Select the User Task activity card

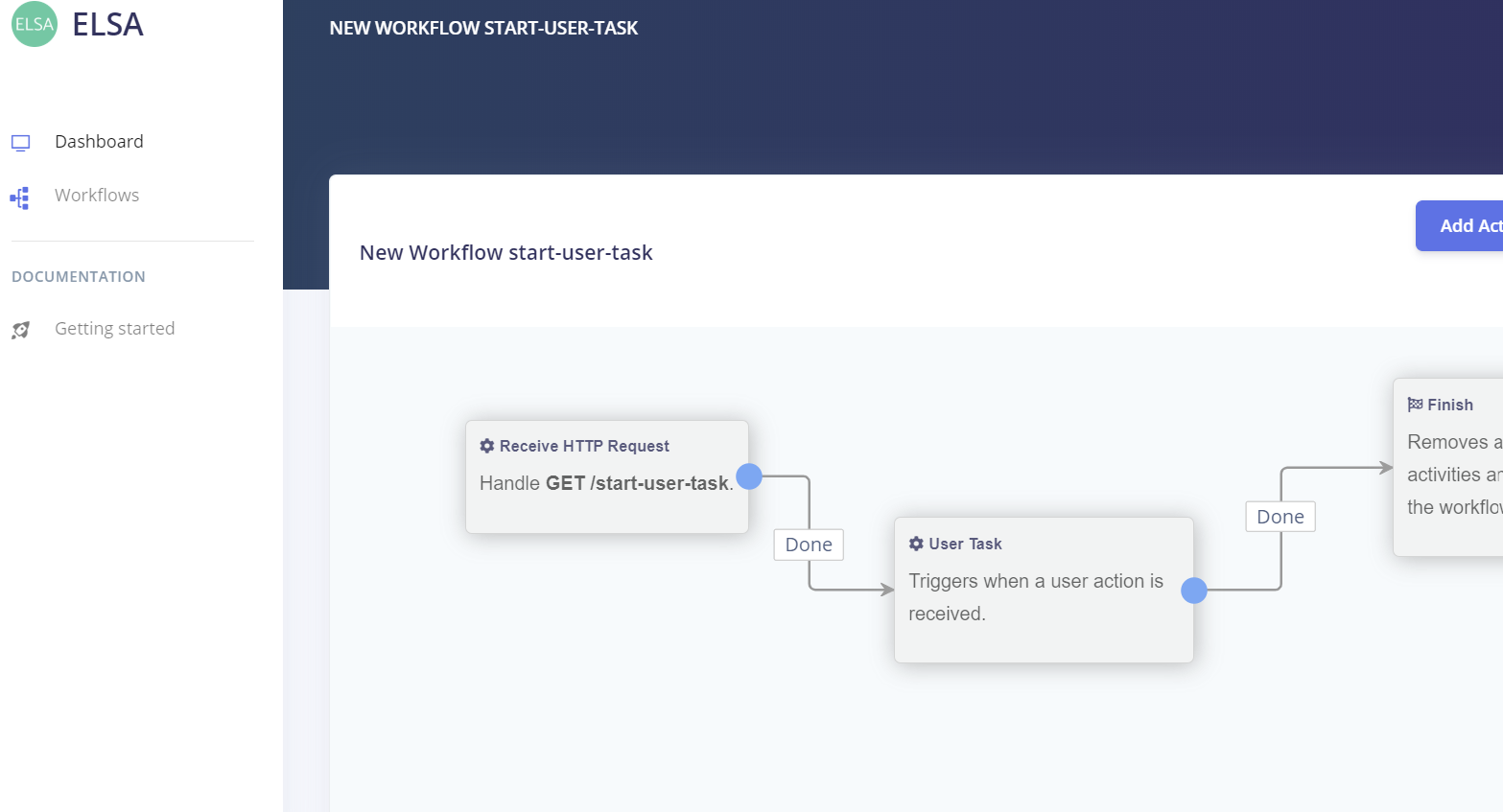point(1044,590)
